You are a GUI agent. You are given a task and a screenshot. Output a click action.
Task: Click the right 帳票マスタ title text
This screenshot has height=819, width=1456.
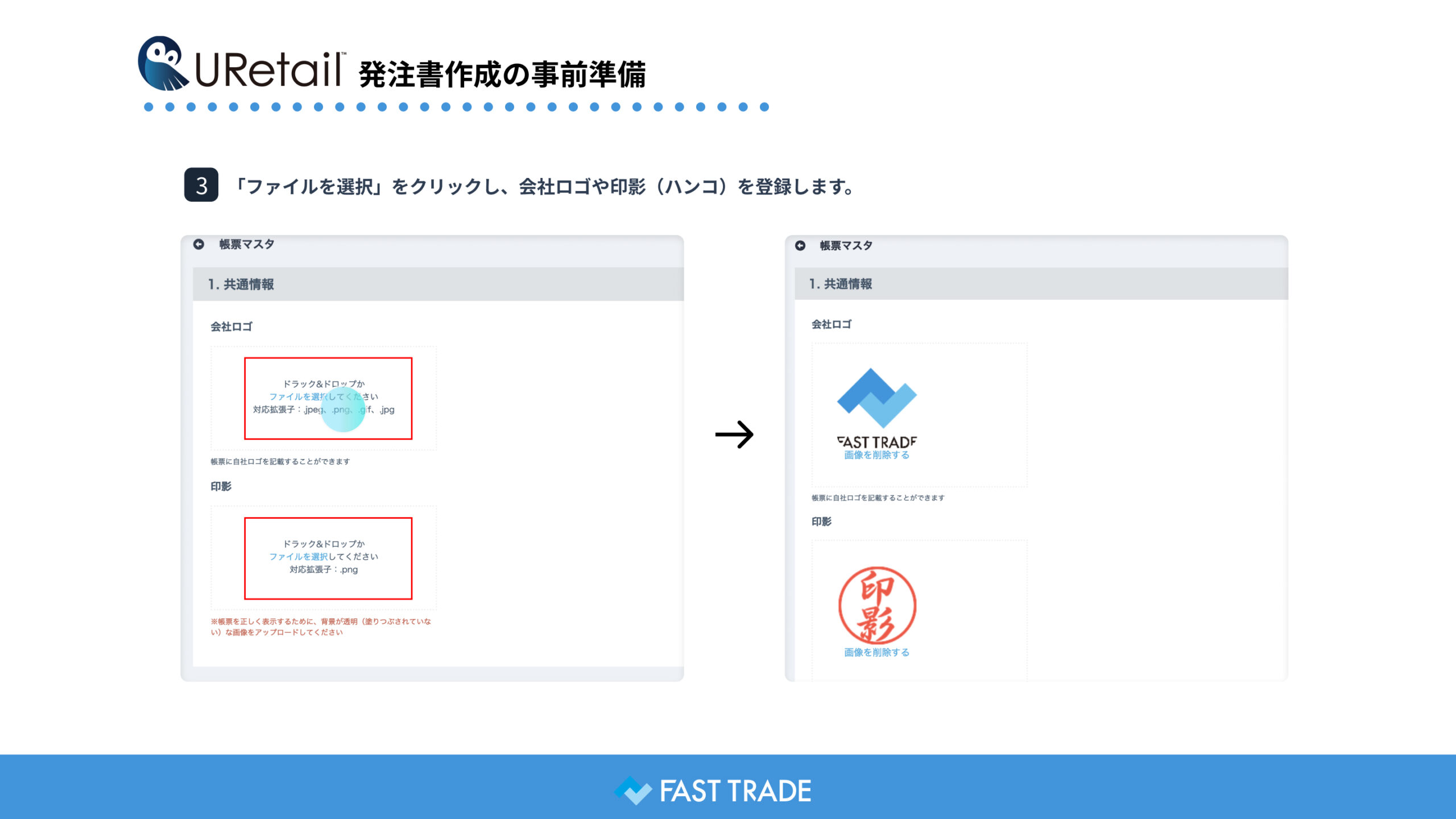coord(846,245)
